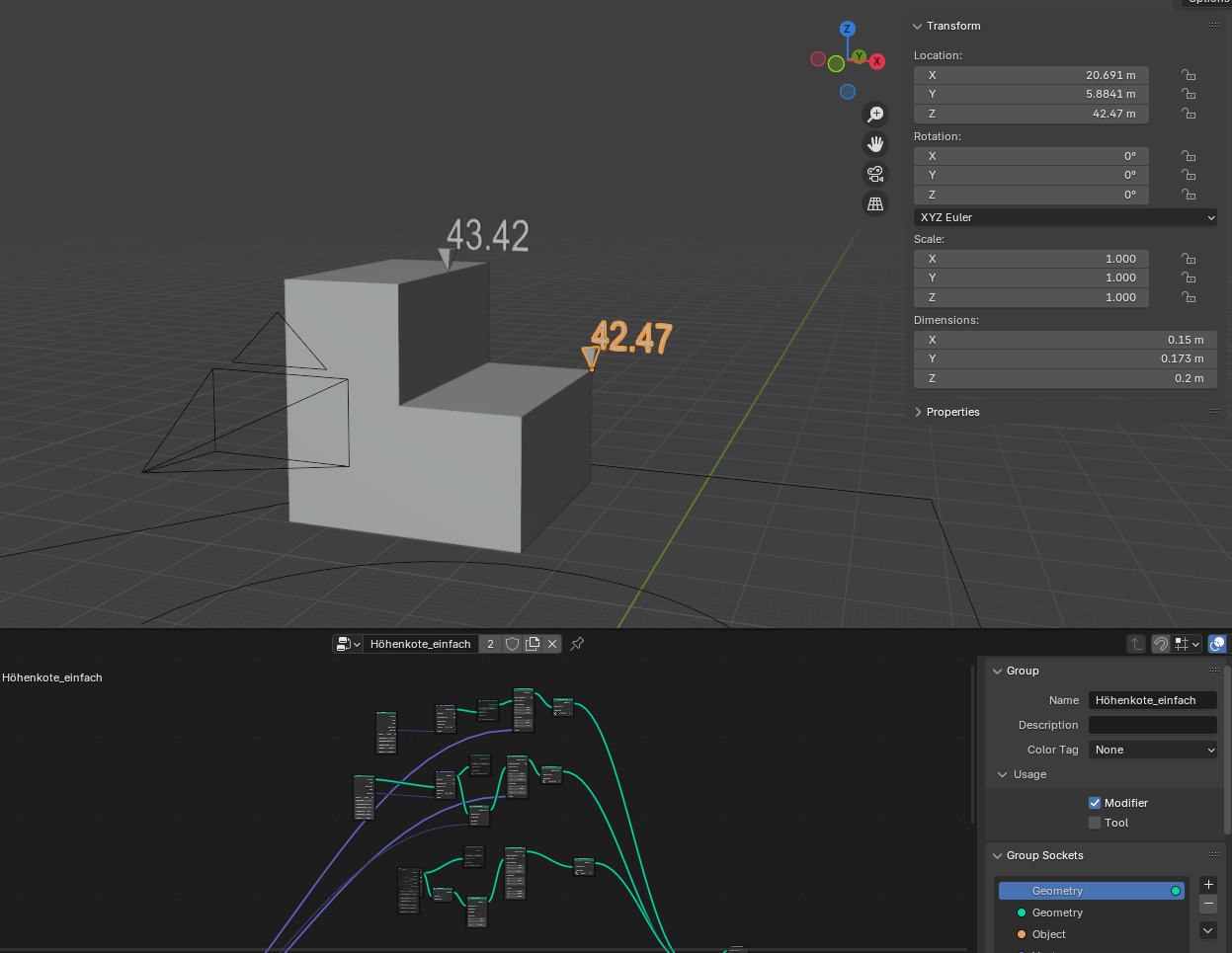Open the node tree browse icon

(x=348, y=644)
